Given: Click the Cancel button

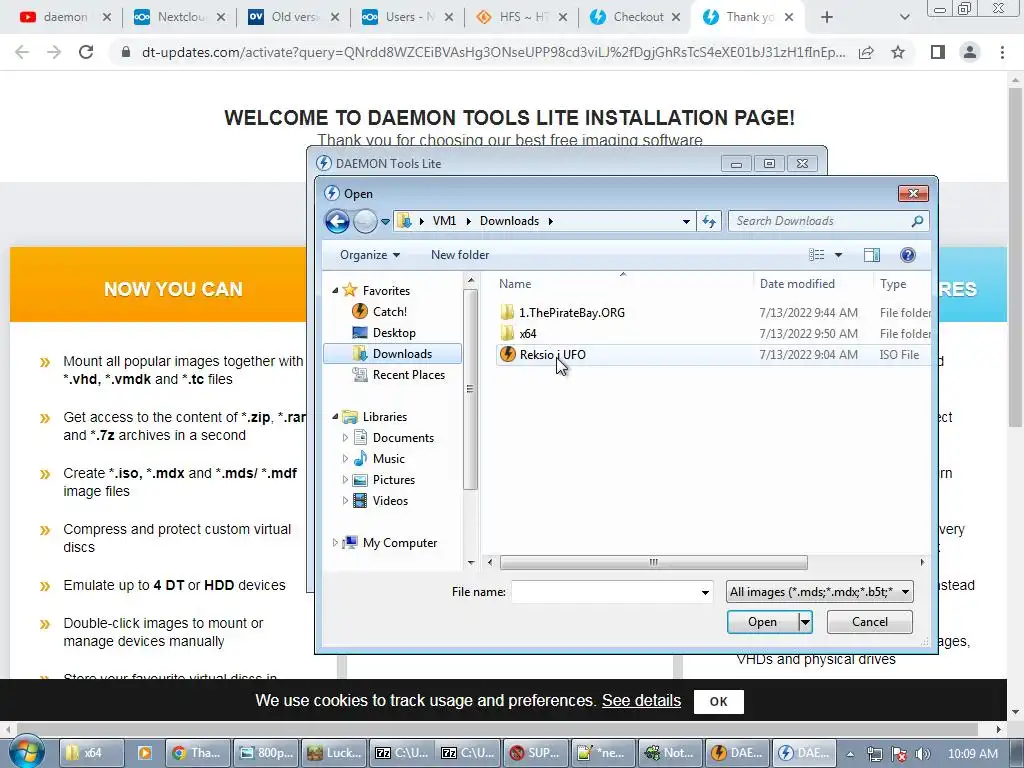Looking at the screenshot, I should pyautogui.click(x=869, y=622).
